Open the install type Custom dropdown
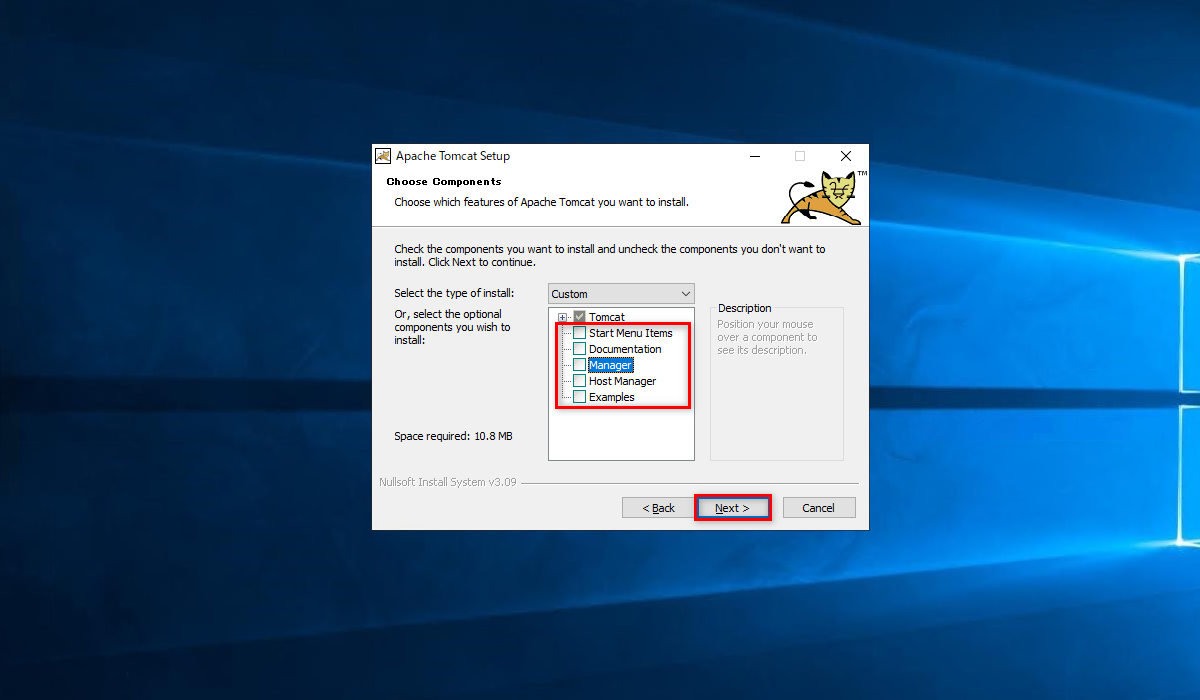This screenshot has height=700, width=1200. click(x=621, y=294)
